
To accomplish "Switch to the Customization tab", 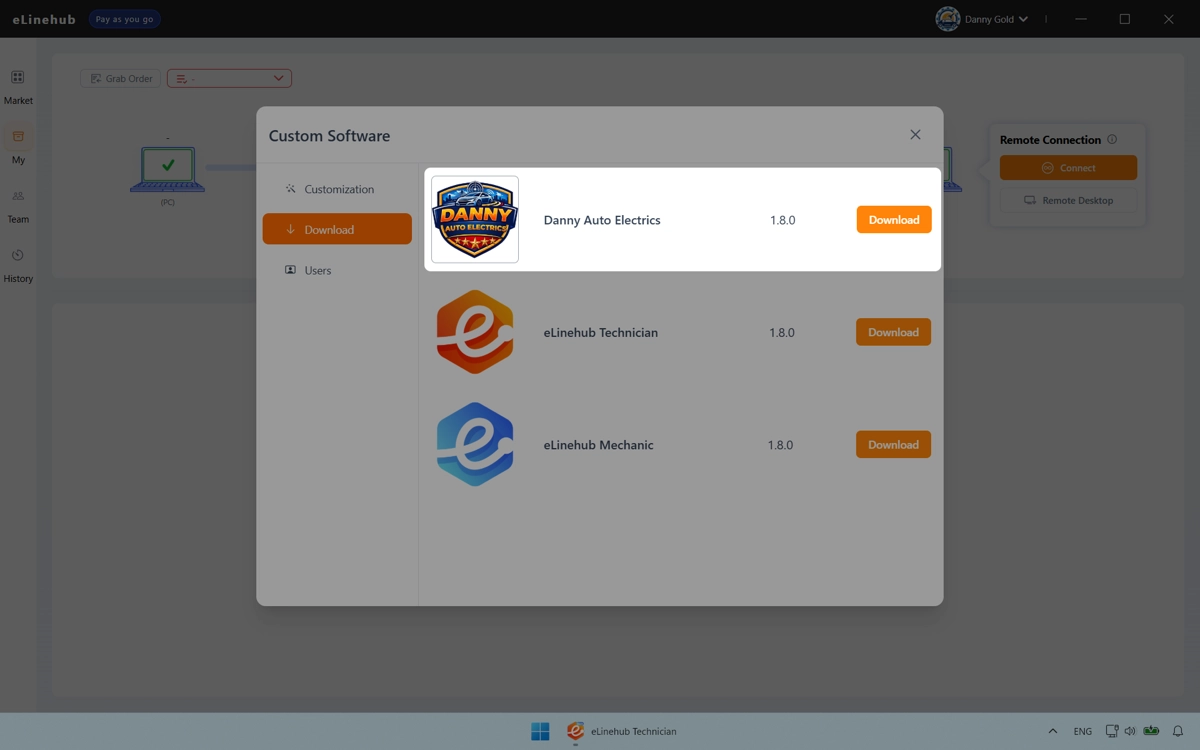I will tap(337, 189).
